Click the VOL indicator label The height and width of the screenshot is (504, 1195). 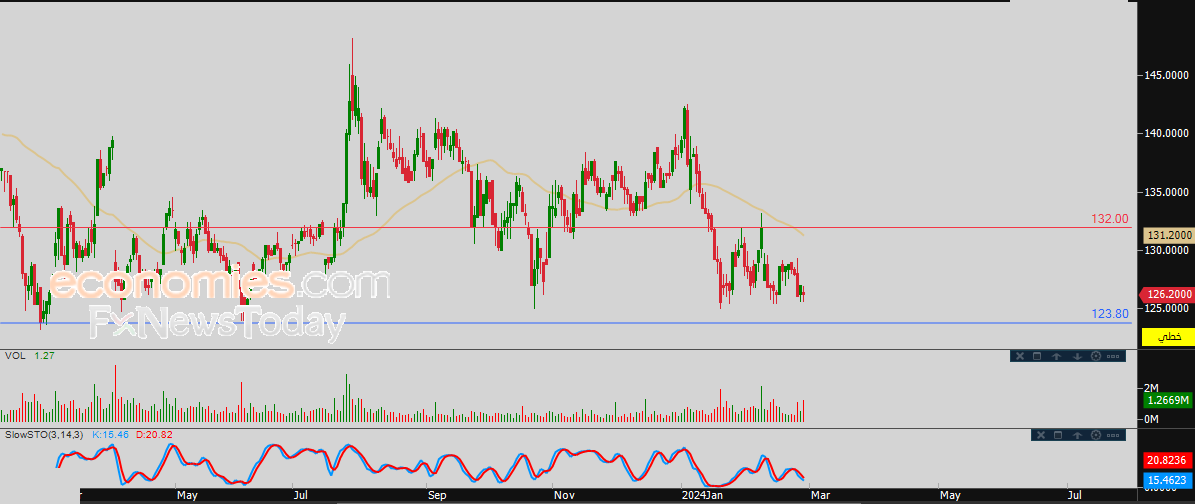(x=14, y=356)
